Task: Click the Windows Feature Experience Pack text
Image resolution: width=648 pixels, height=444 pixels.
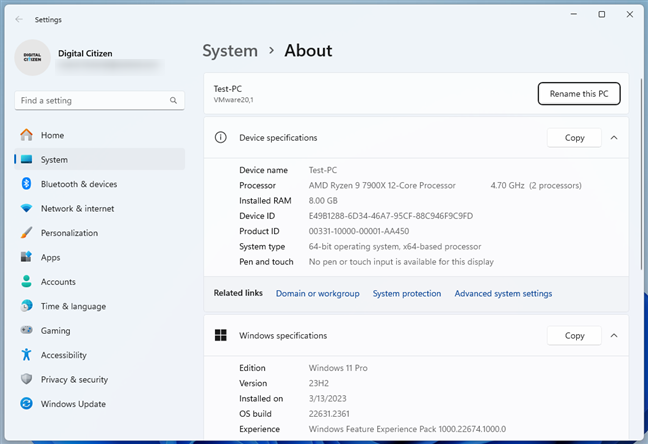Action: [407, 429]
